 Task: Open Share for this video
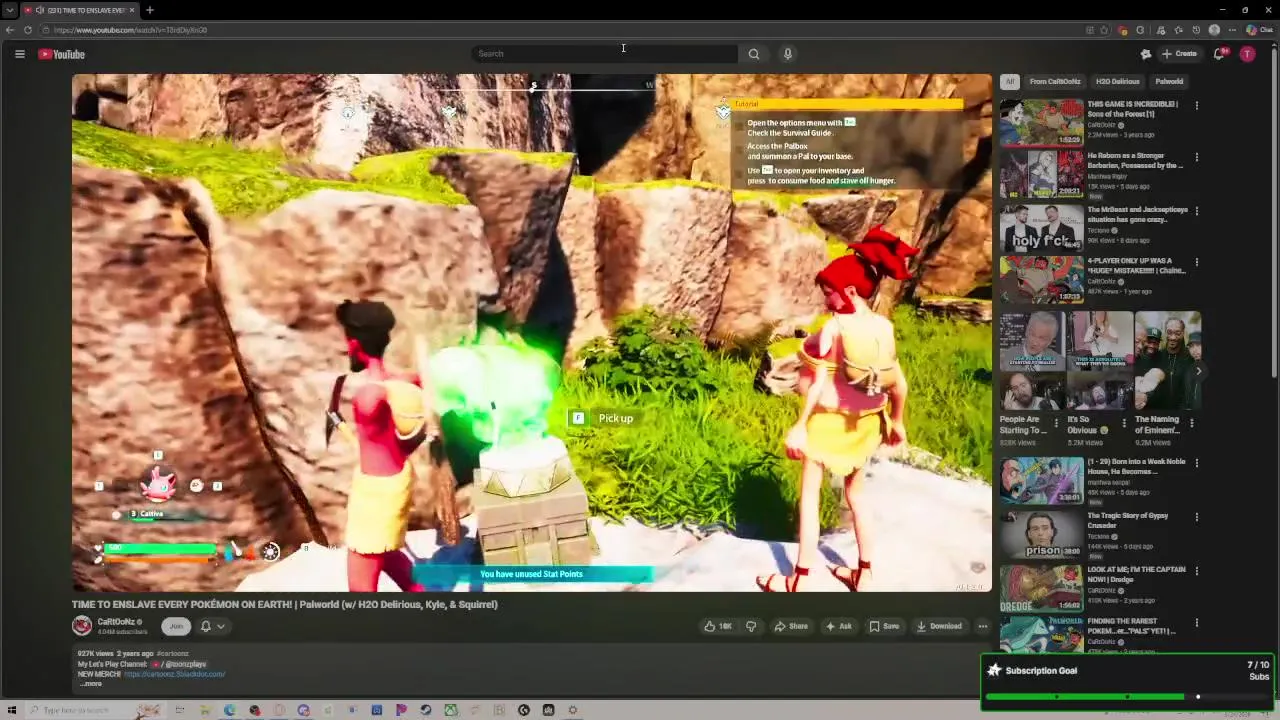pyautogui.click(x=791, y=626)
